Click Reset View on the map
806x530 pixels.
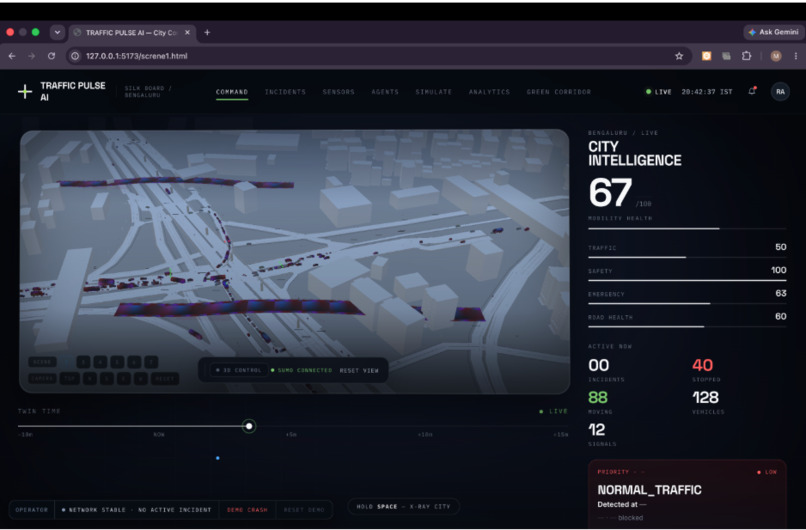[359, 371]
